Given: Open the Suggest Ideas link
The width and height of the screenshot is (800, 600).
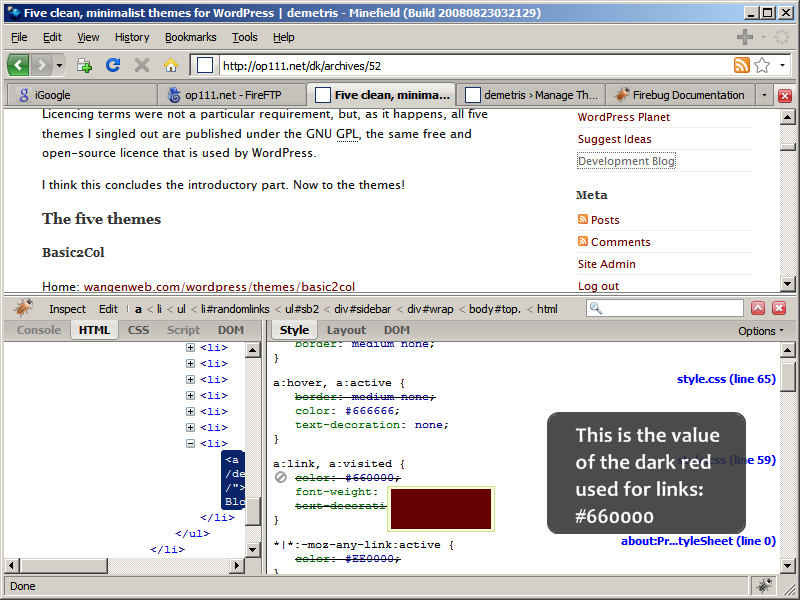Looking at the screenshot, I should (614, 139).
